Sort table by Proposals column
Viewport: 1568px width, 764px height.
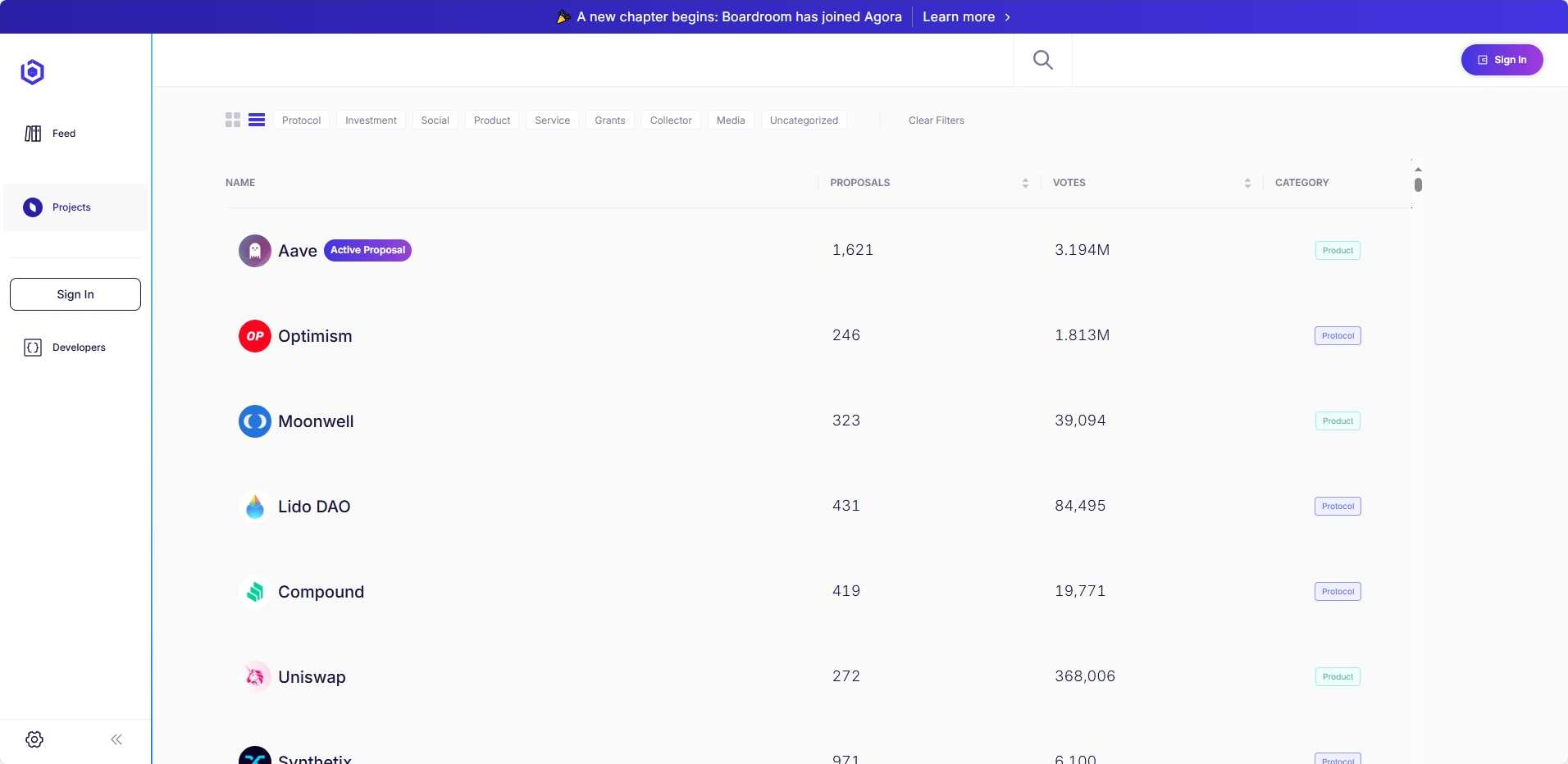(x=1025, y=183)
